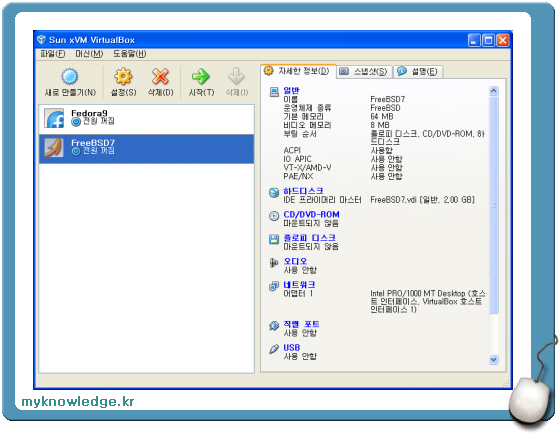Click the CD/DVD-ROM disc icon
The height and width of the screenshot is (433, 560).
tap(274, 216)
